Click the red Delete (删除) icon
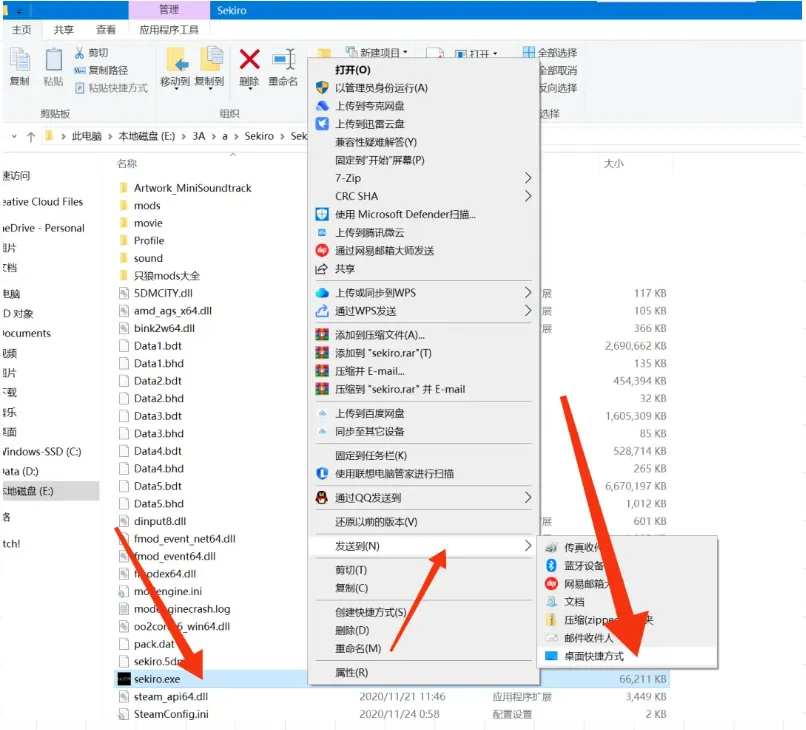806x730 pixels. coord(249,59)
